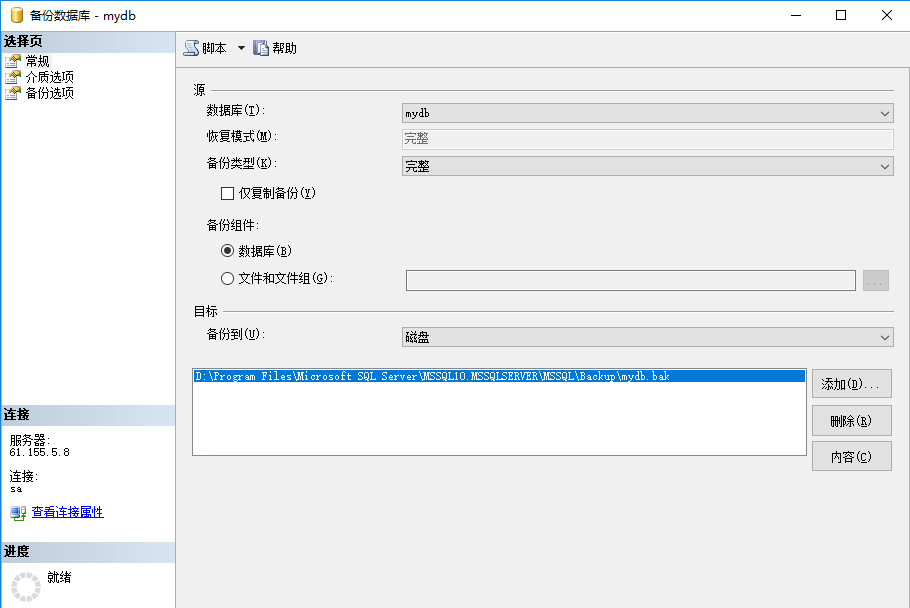Click the connection properties icon
The height and width of the screenshot is (608, 910).
(x=18, y=513)
